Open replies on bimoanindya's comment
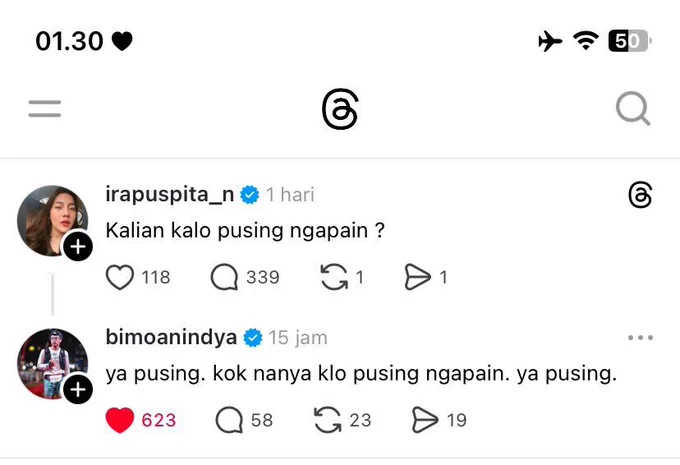This screenshot has height=465, width=680. (229, 420)
